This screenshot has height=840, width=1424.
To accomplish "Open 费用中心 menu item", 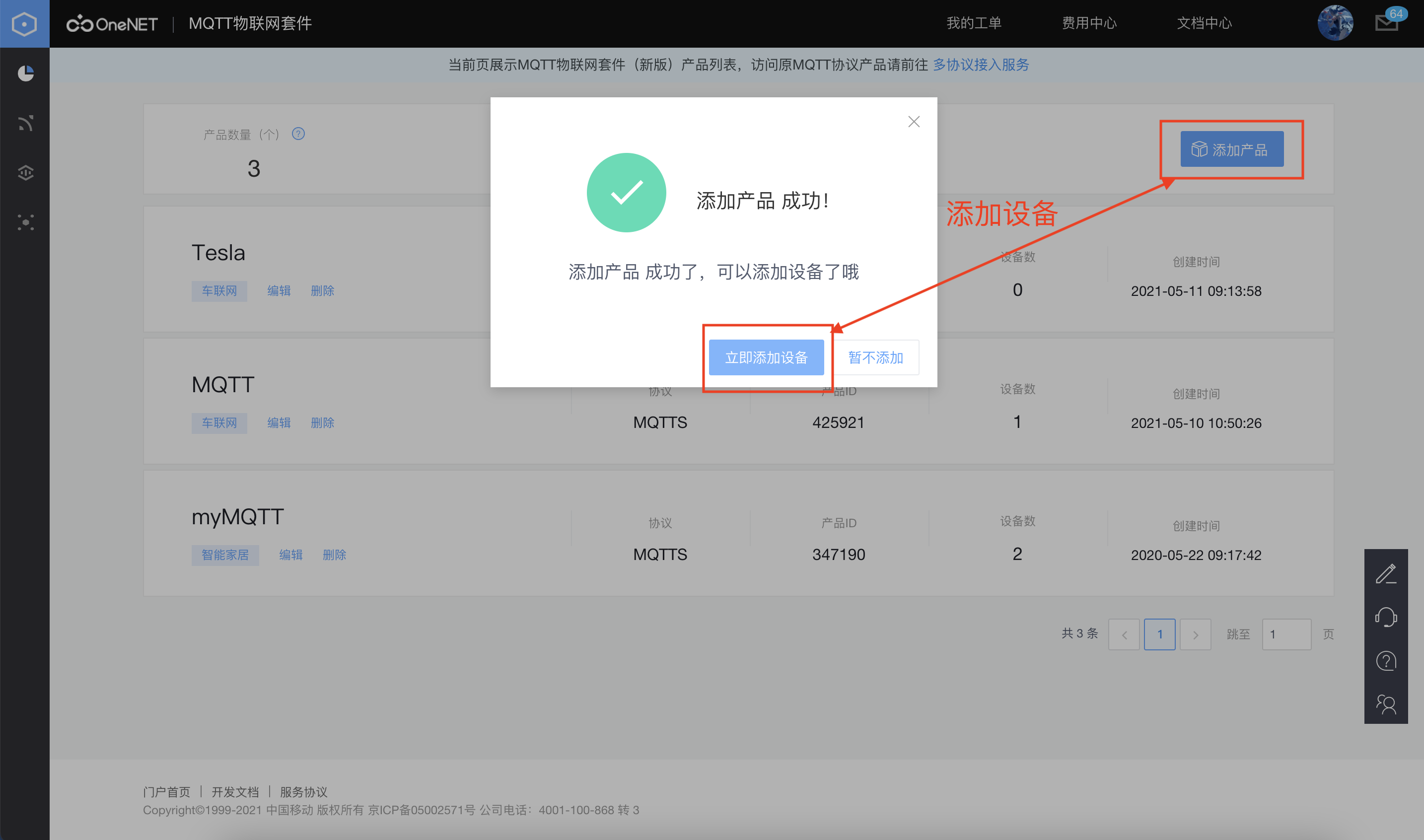I will pos(1089,23).
